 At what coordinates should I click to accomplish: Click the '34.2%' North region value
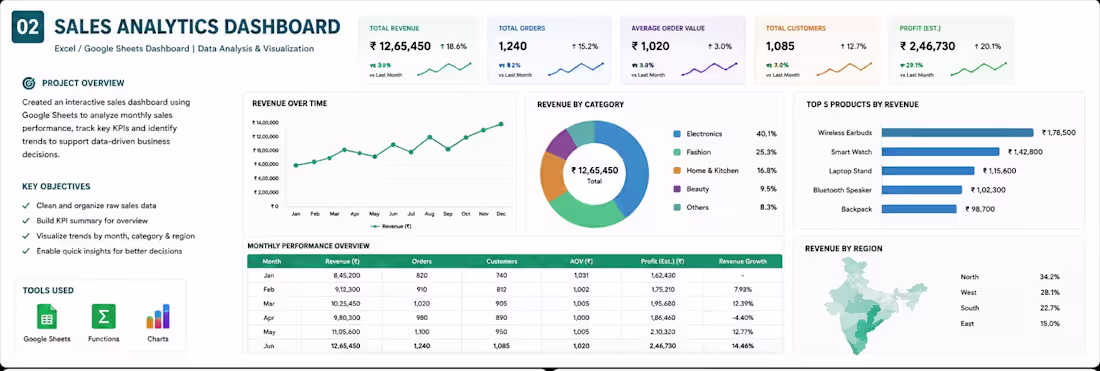pyautogui.click(x=1049, y=277)
